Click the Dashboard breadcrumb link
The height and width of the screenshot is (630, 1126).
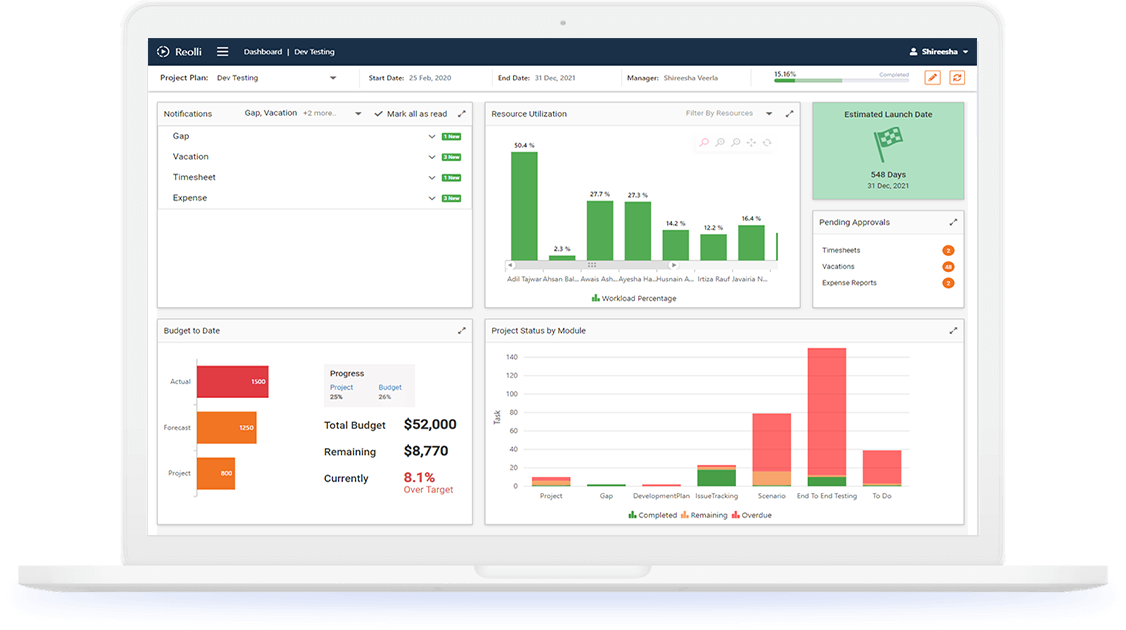click(263, 52)
